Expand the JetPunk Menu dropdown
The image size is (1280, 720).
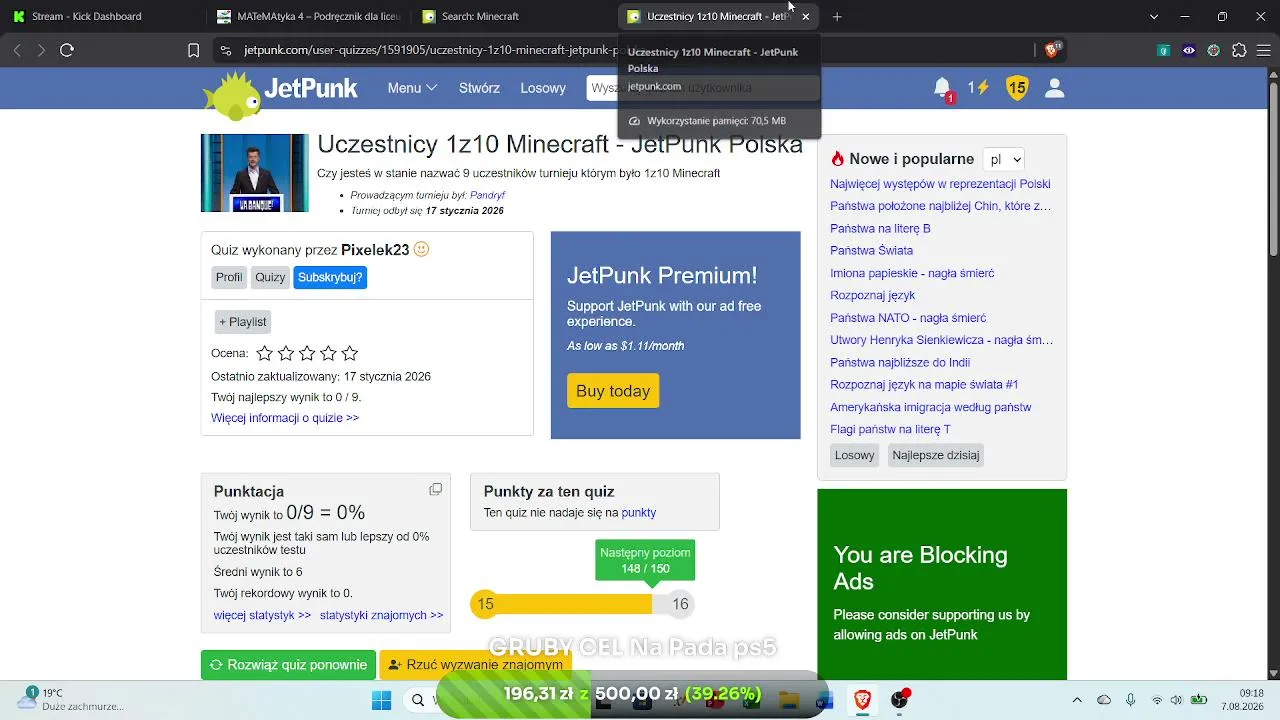click(412, 88)
